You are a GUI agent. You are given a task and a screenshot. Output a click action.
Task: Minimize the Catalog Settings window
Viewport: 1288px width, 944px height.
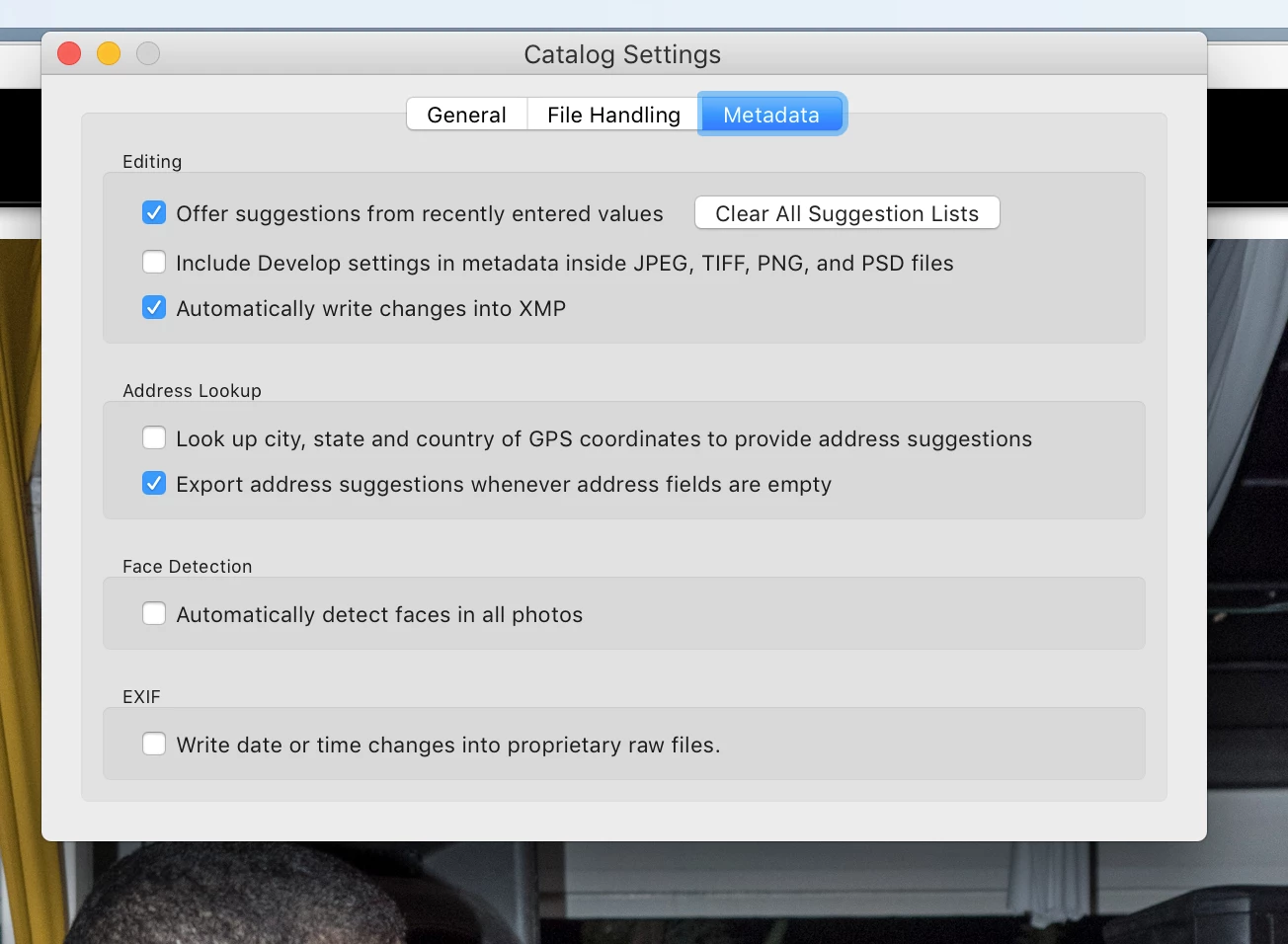tap(109, 53)
